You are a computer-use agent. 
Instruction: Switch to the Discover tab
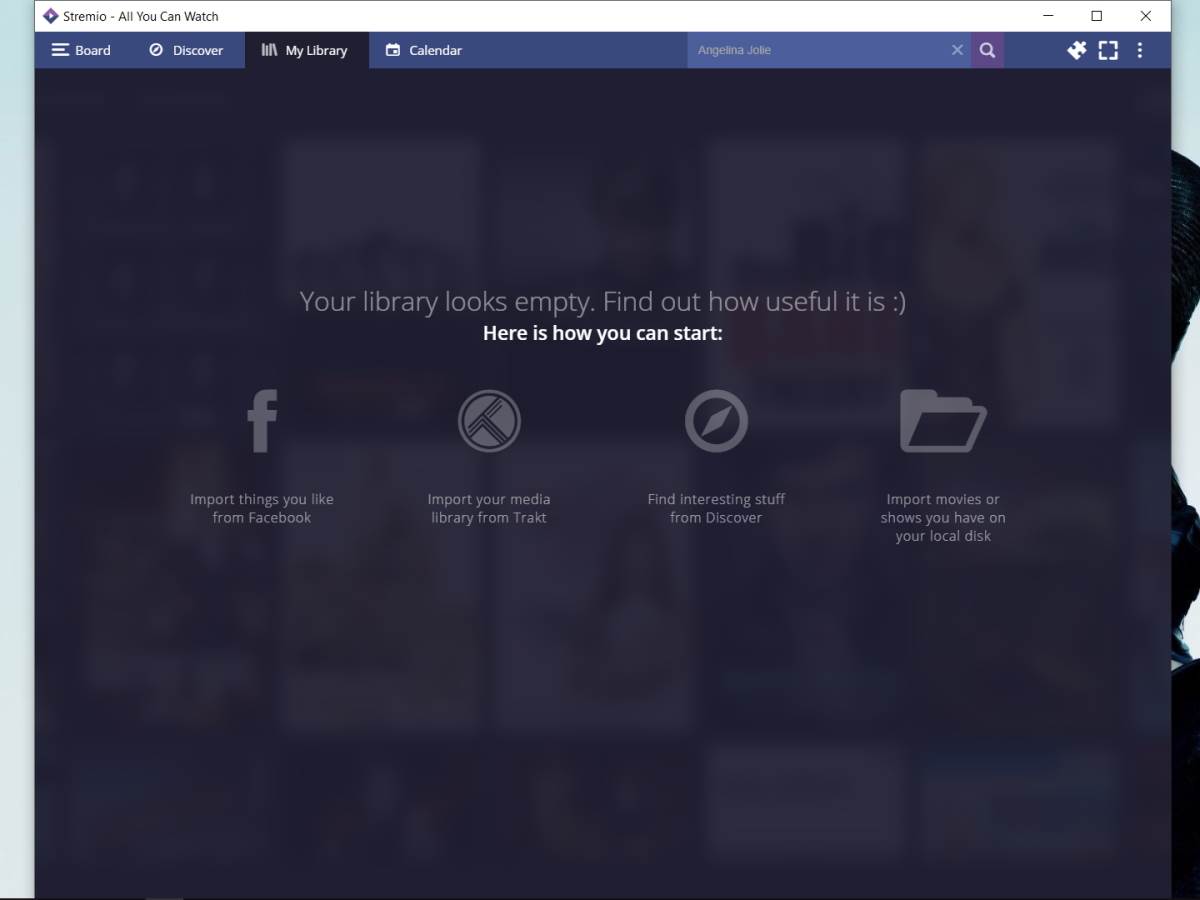[x=186, y=50]
